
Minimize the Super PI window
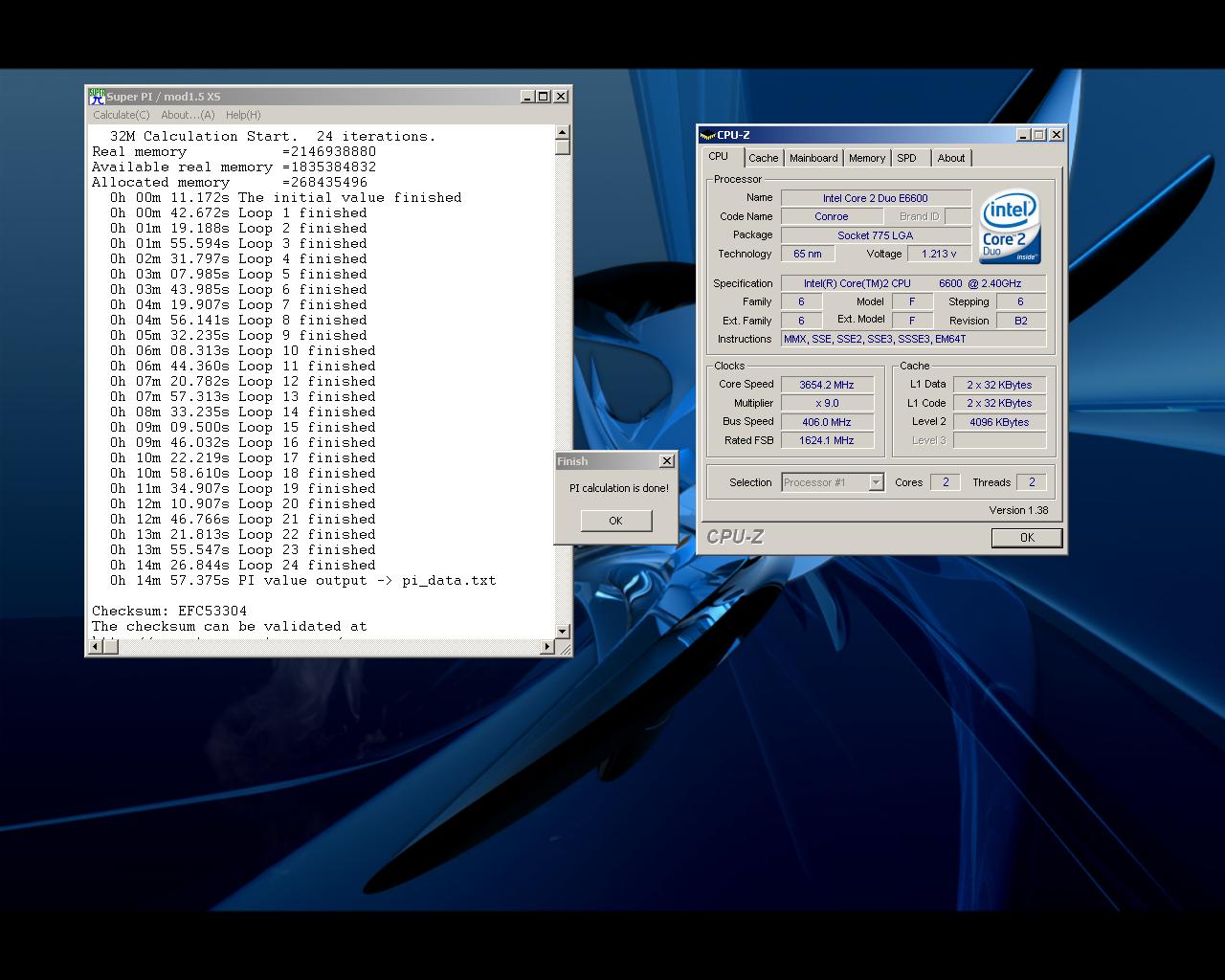point(527,97)
